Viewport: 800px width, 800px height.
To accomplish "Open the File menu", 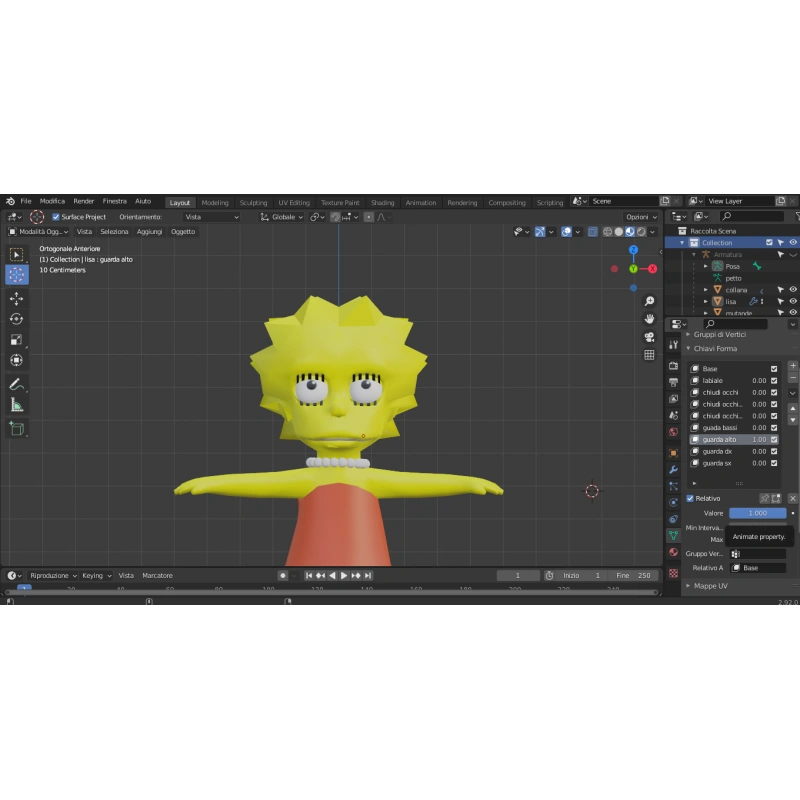I will pos(26,201).
